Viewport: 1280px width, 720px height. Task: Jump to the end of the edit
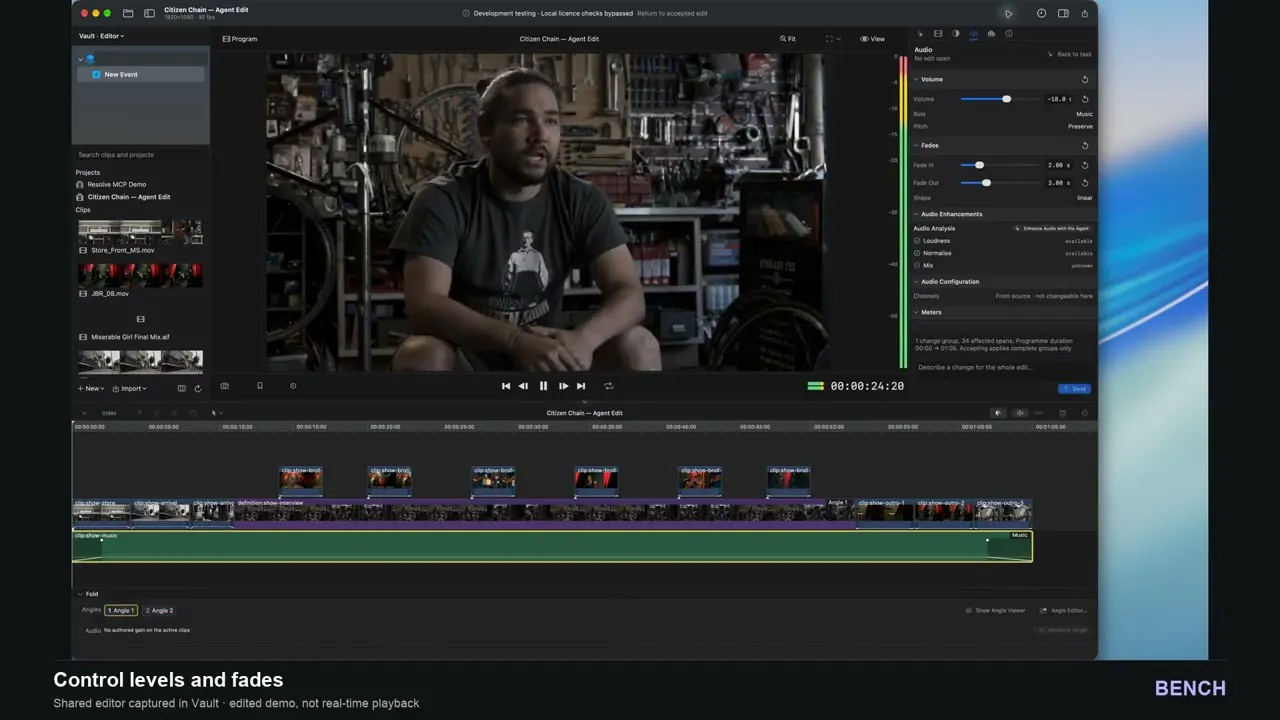coord(581,386)
